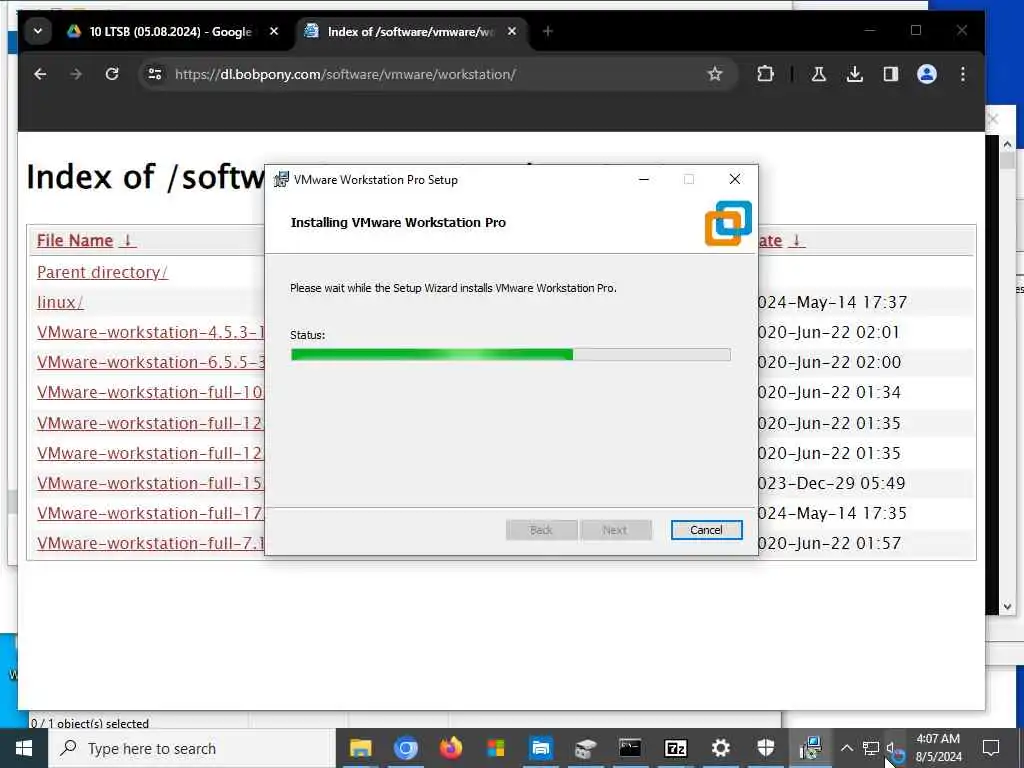Select the 2023-Dec-29 05:49 date text

[x=833, y=483]
